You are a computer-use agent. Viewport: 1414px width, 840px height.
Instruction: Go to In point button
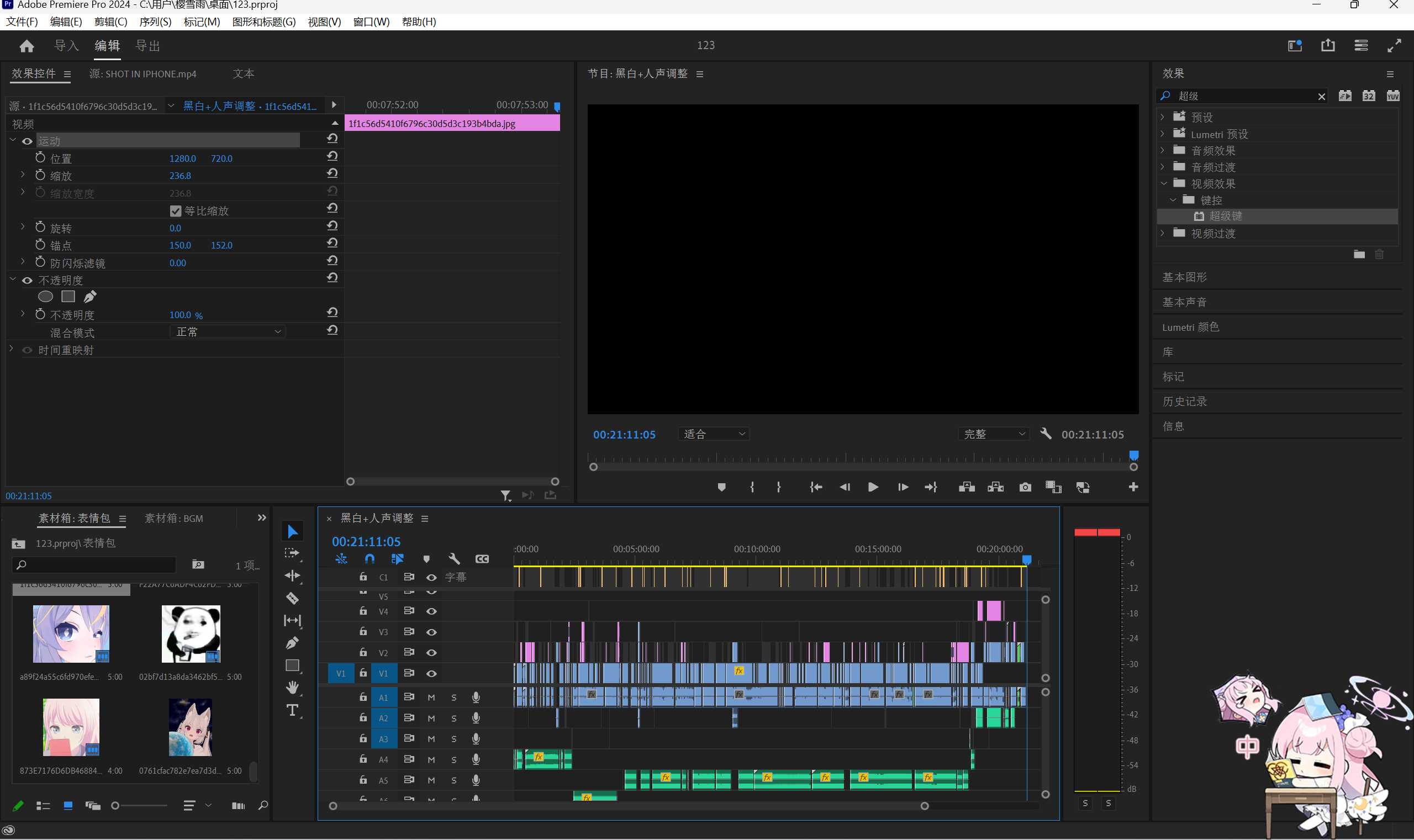point(816,487)
